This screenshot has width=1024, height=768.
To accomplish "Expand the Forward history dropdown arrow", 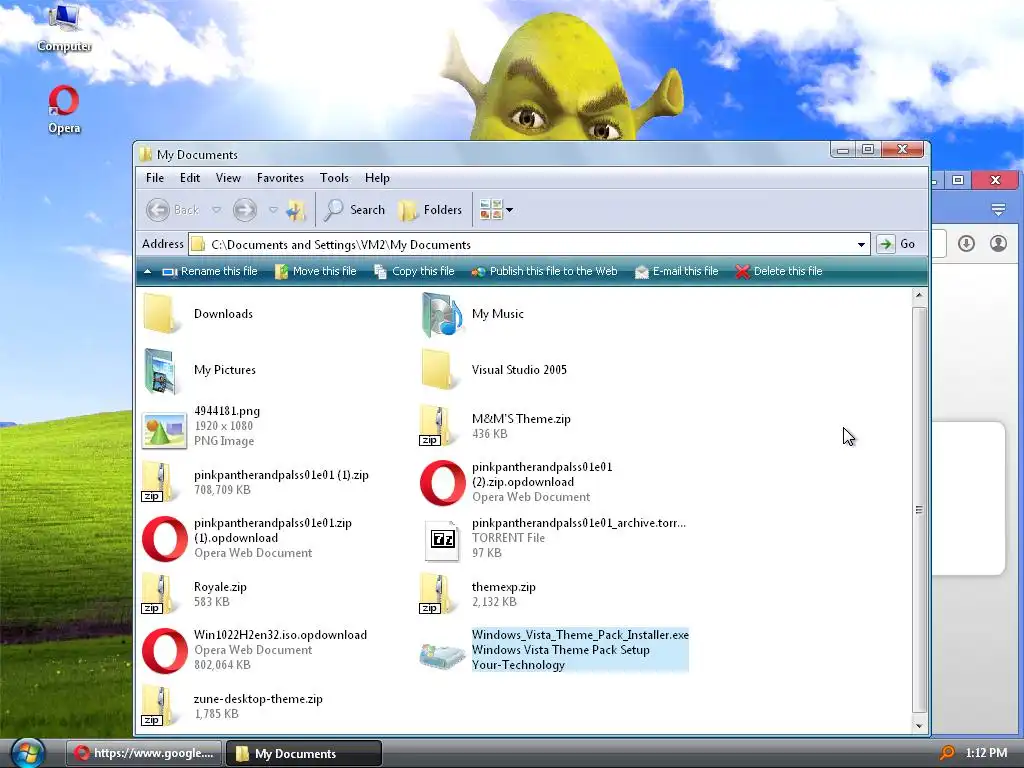I will [x=274, y=210].
